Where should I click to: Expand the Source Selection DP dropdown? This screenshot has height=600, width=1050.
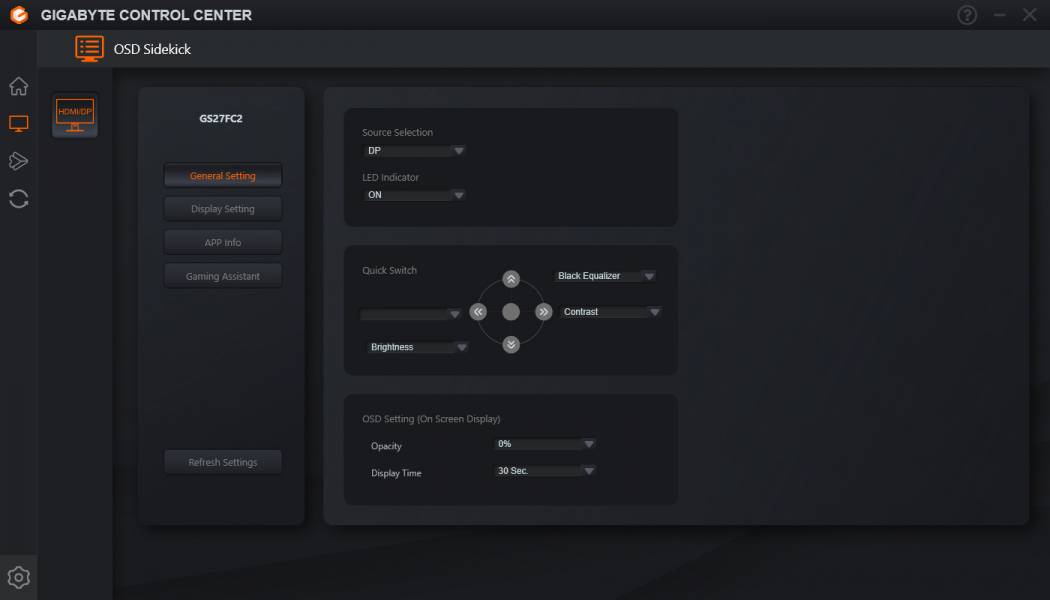tap(415, 151)
